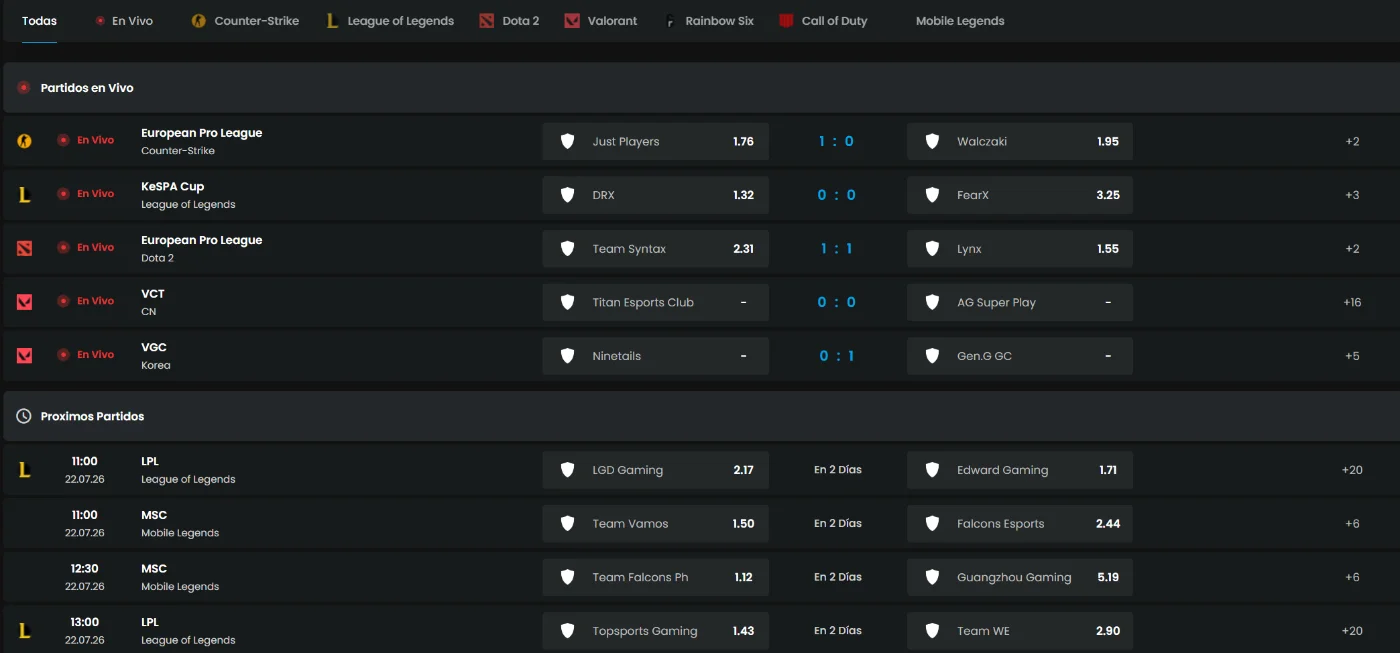Open the En Vivo tab

pyautogui.click(x=124, y=21)
